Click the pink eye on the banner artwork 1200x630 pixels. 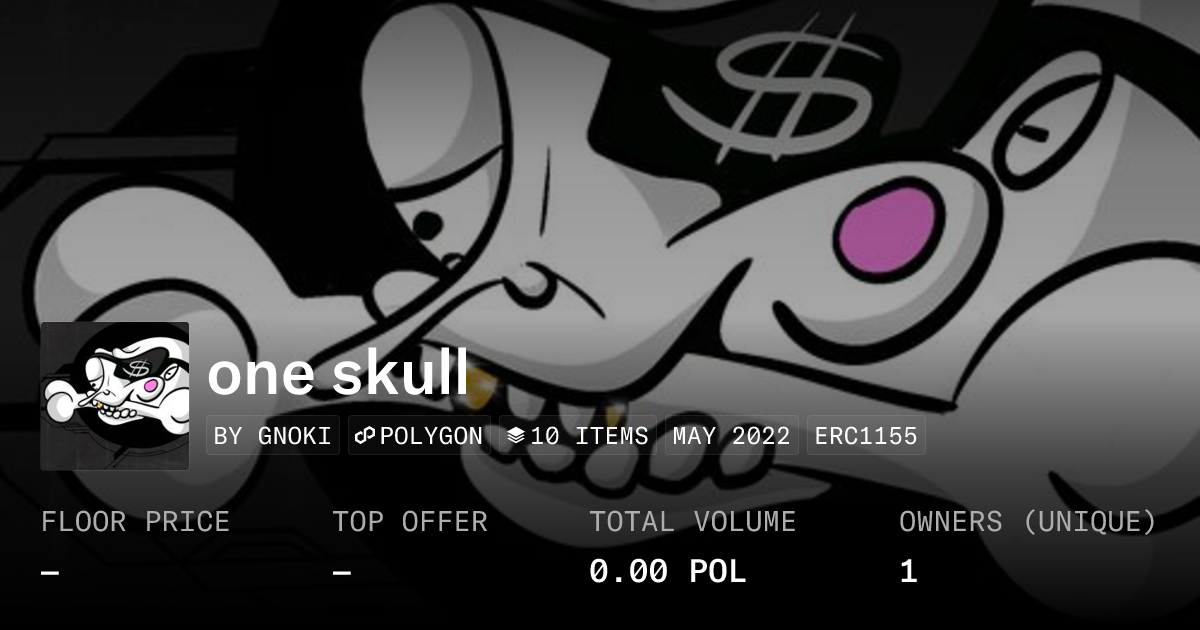click(x=890, y=230)
